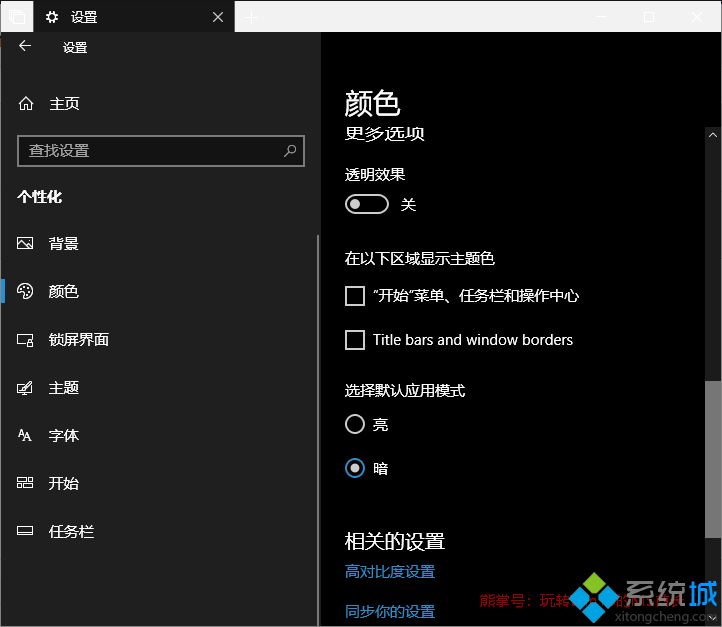Click the 设置 tab title

[x=84, y=17]
